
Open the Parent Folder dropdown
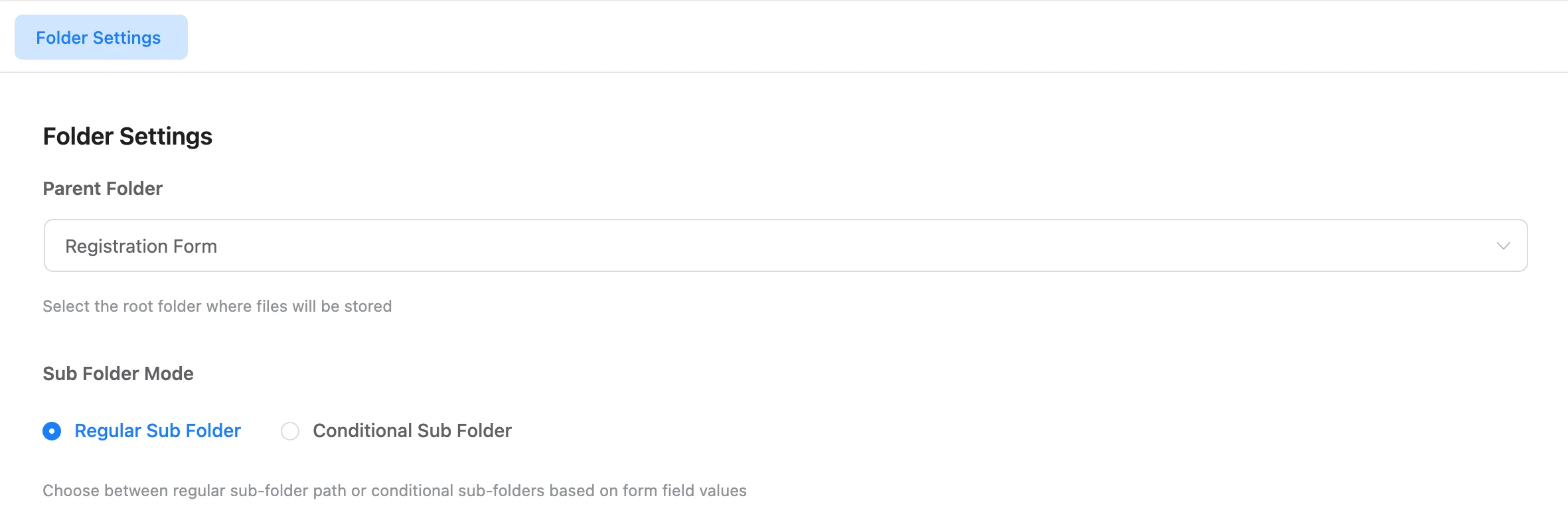point(785,246)
